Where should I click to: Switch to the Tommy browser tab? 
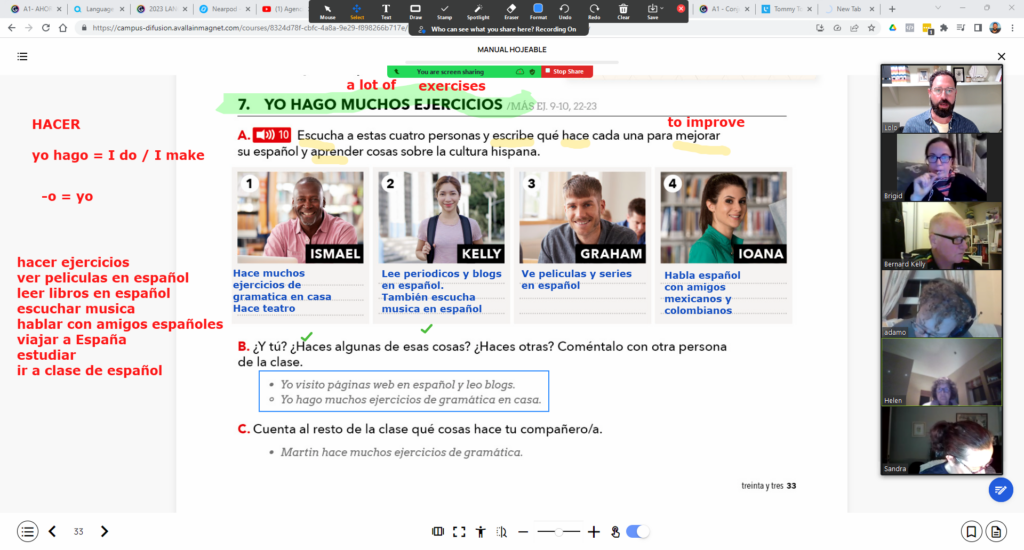(x=787, y=9)
